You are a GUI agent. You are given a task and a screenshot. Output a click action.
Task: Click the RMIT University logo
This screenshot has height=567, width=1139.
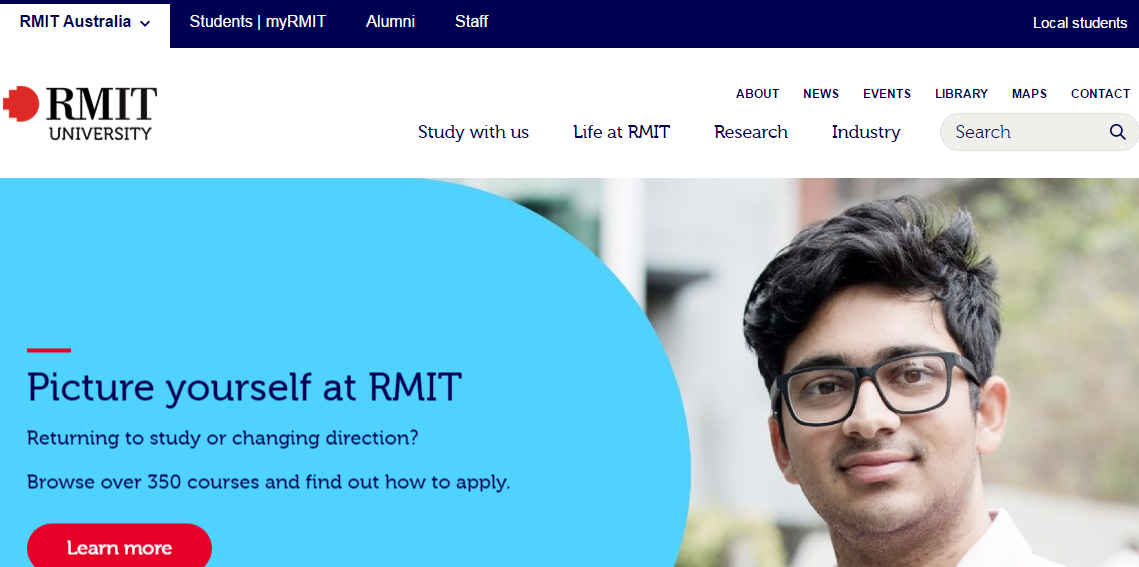[x=80, y=113]
